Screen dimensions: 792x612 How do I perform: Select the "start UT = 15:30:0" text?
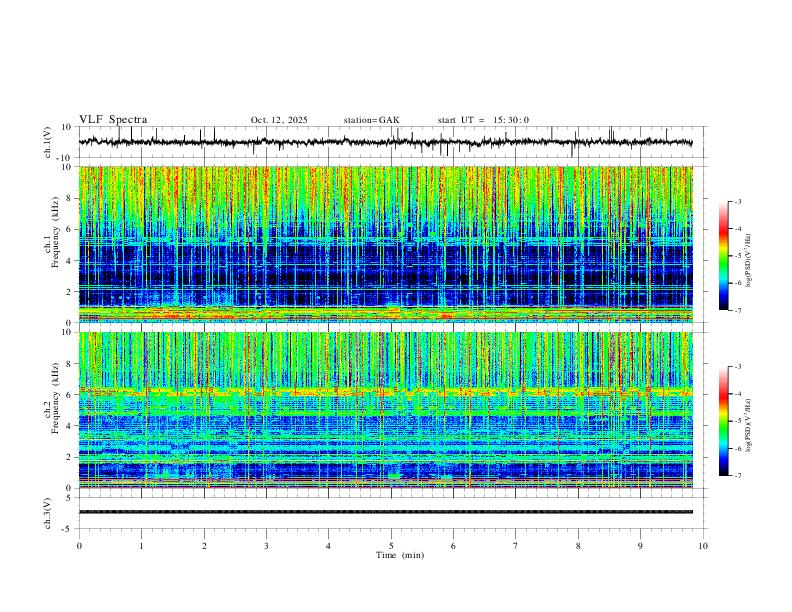483,120
